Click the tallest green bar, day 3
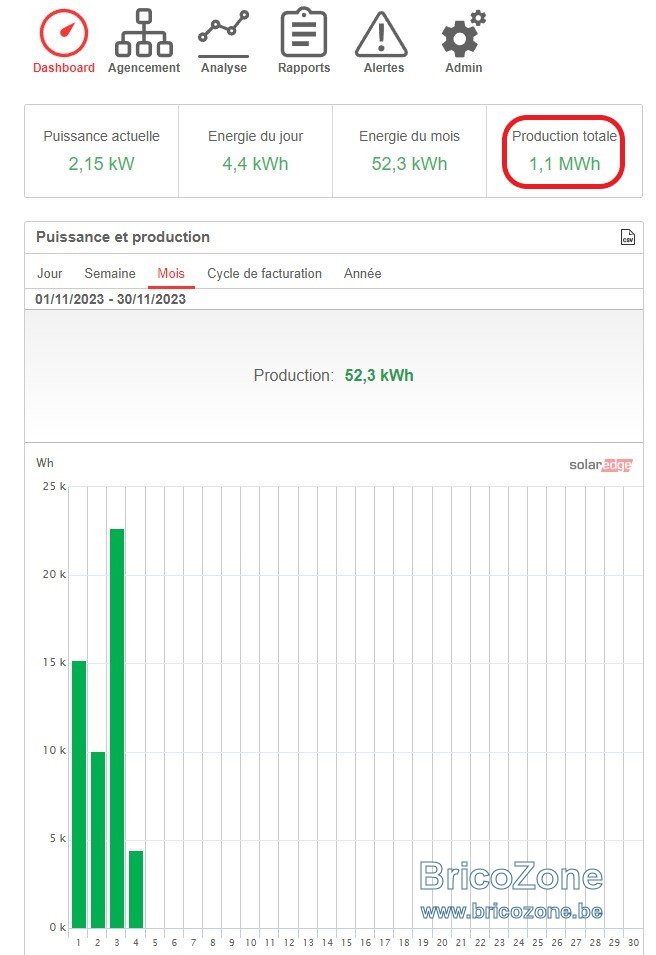 pyautogui.click(x=117, y=728)
